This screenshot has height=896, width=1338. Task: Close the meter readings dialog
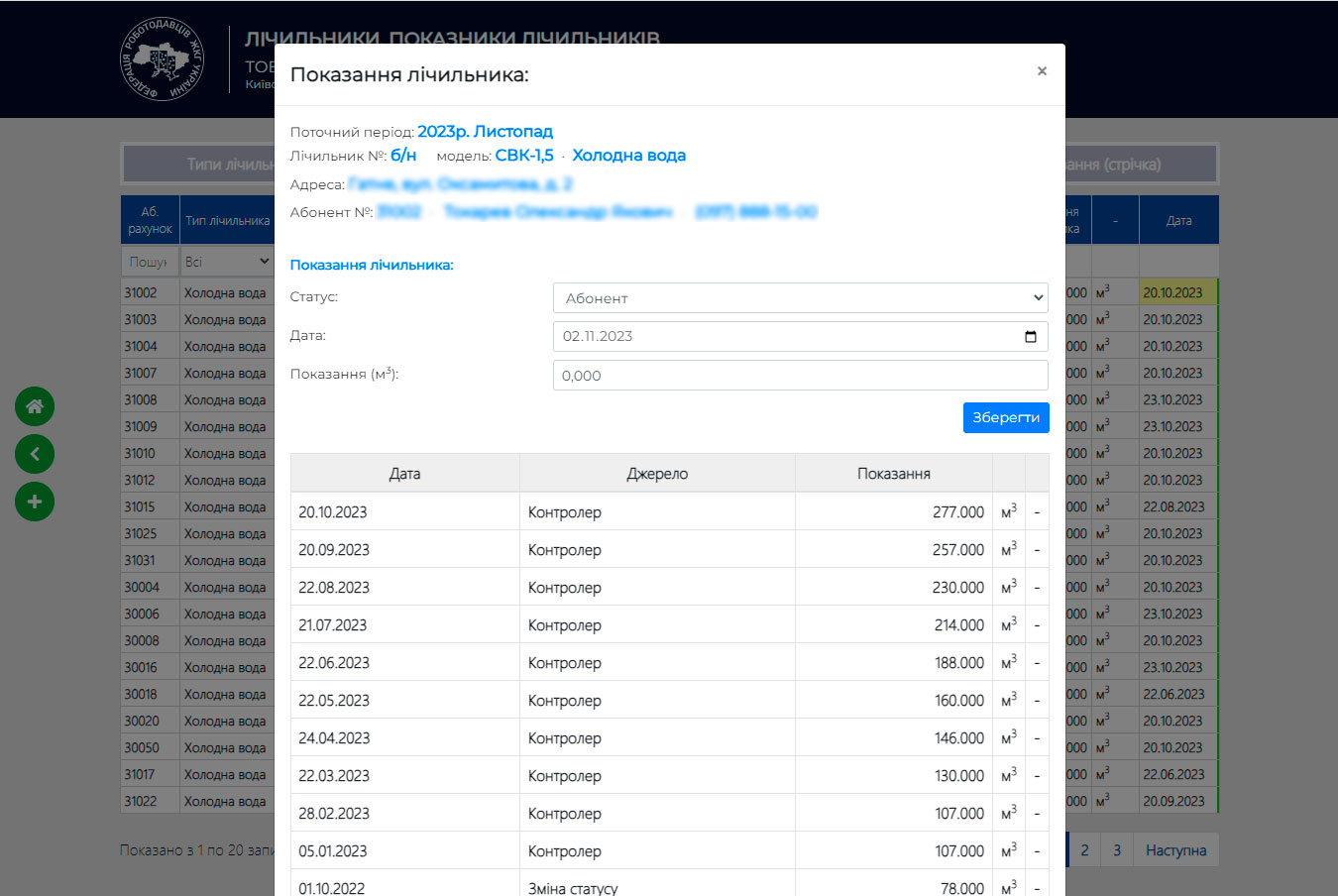(1042, 71)
